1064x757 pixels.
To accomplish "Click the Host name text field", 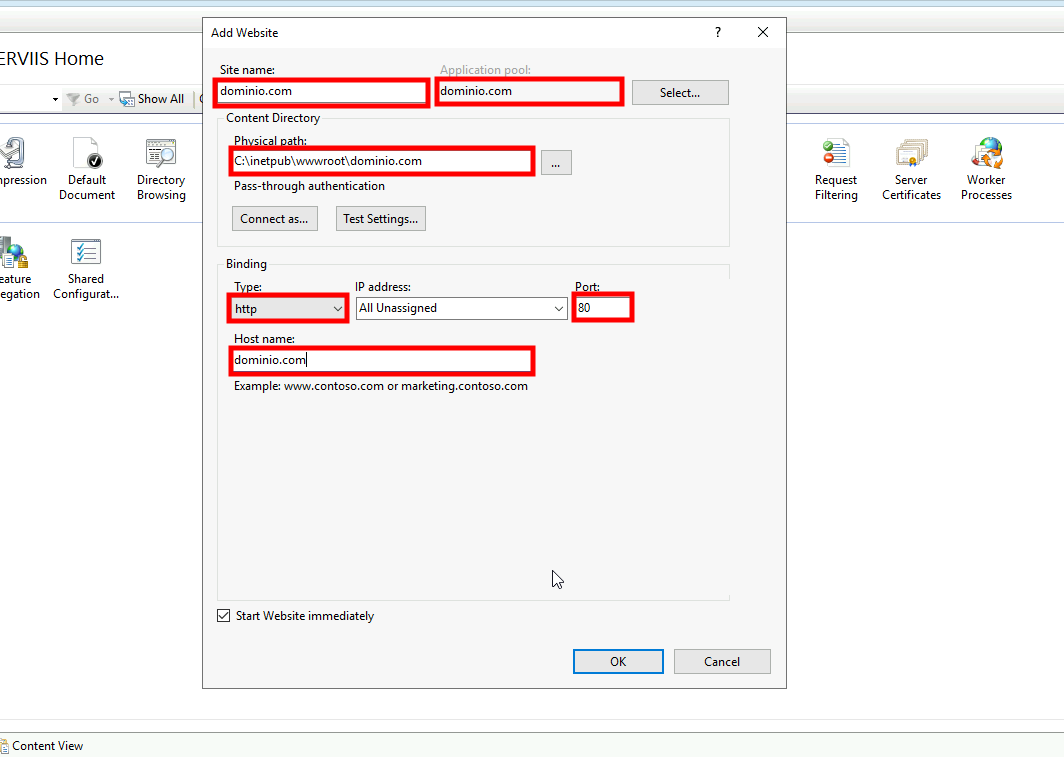I will (x=381, y=360).
